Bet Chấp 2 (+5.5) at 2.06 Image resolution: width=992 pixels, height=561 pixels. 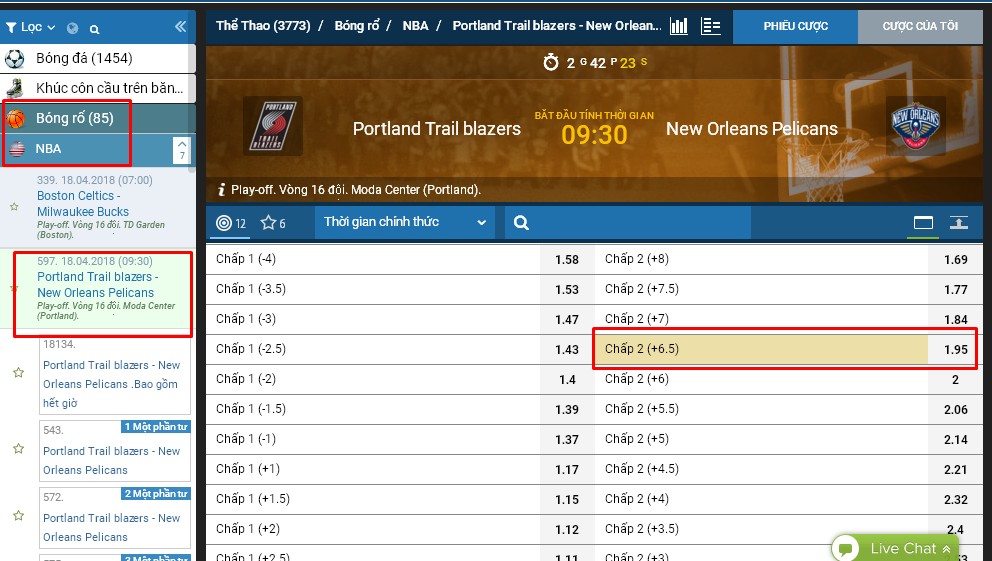coord(789,409)
